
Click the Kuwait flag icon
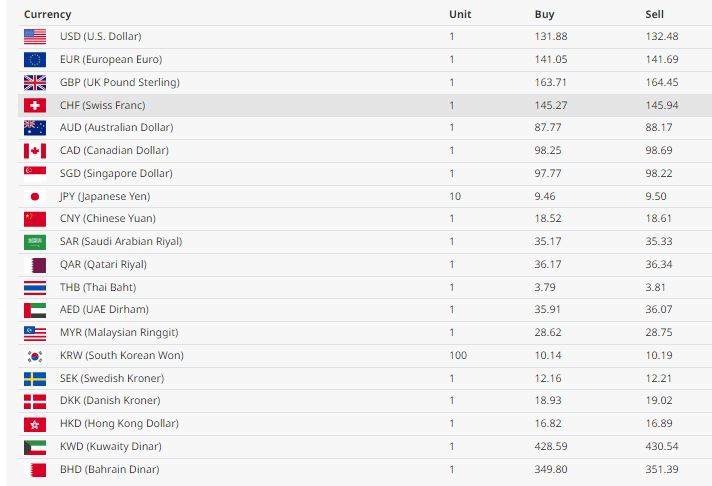35,447
